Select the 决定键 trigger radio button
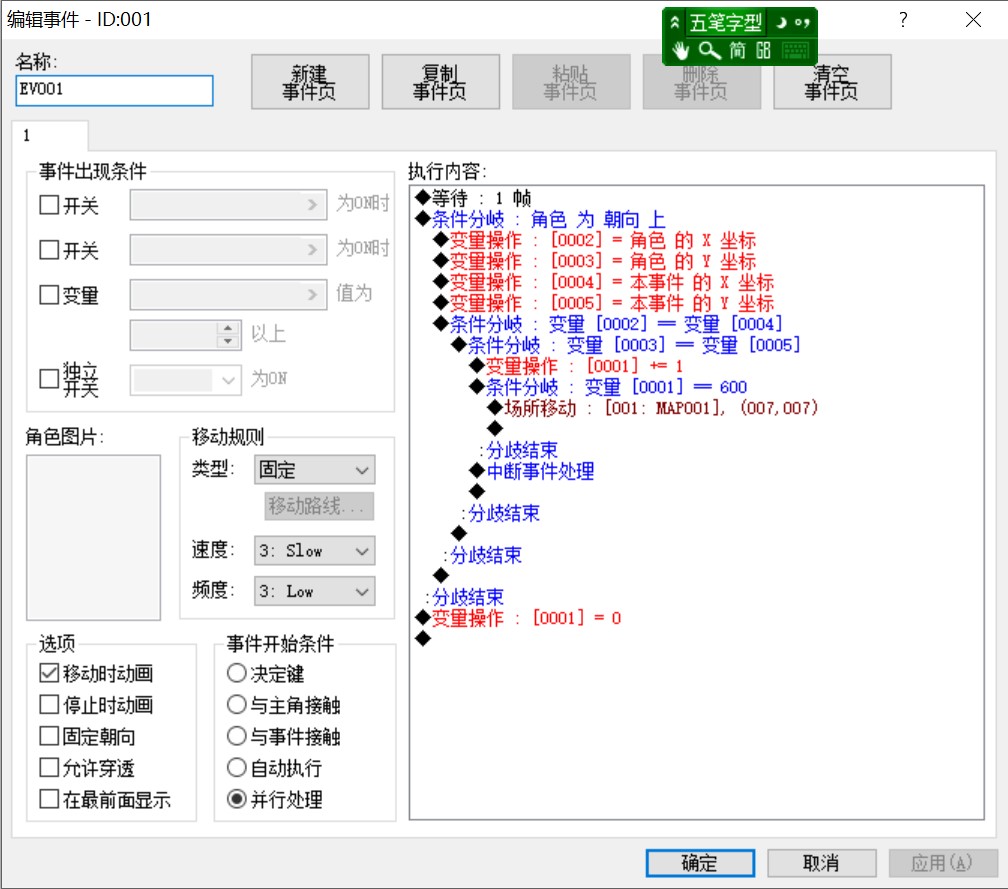Screen dimensions: 1008x889 pyautogui.click(x=237, y=673)
